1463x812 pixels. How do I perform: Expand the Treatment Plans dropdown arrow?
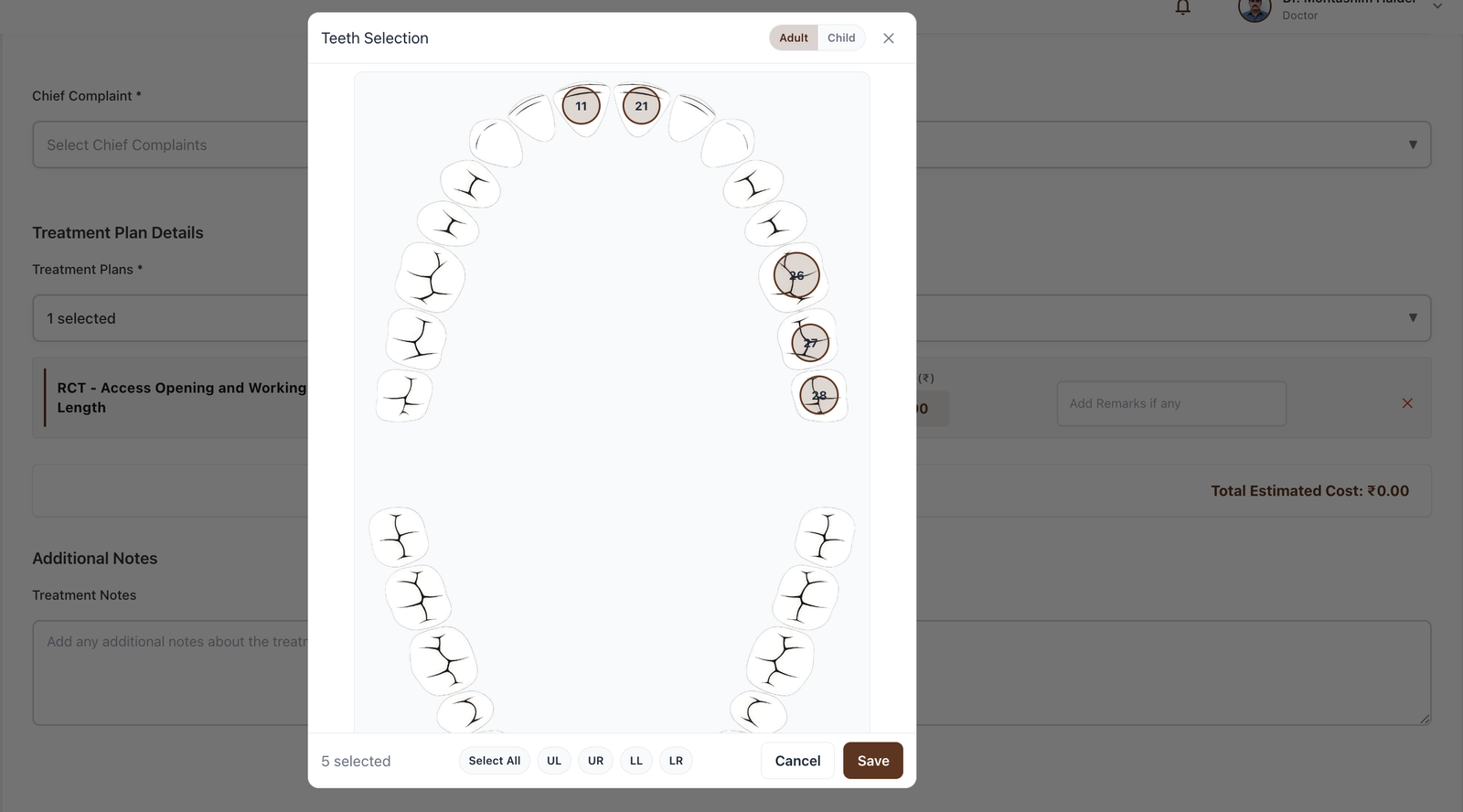1413,318
